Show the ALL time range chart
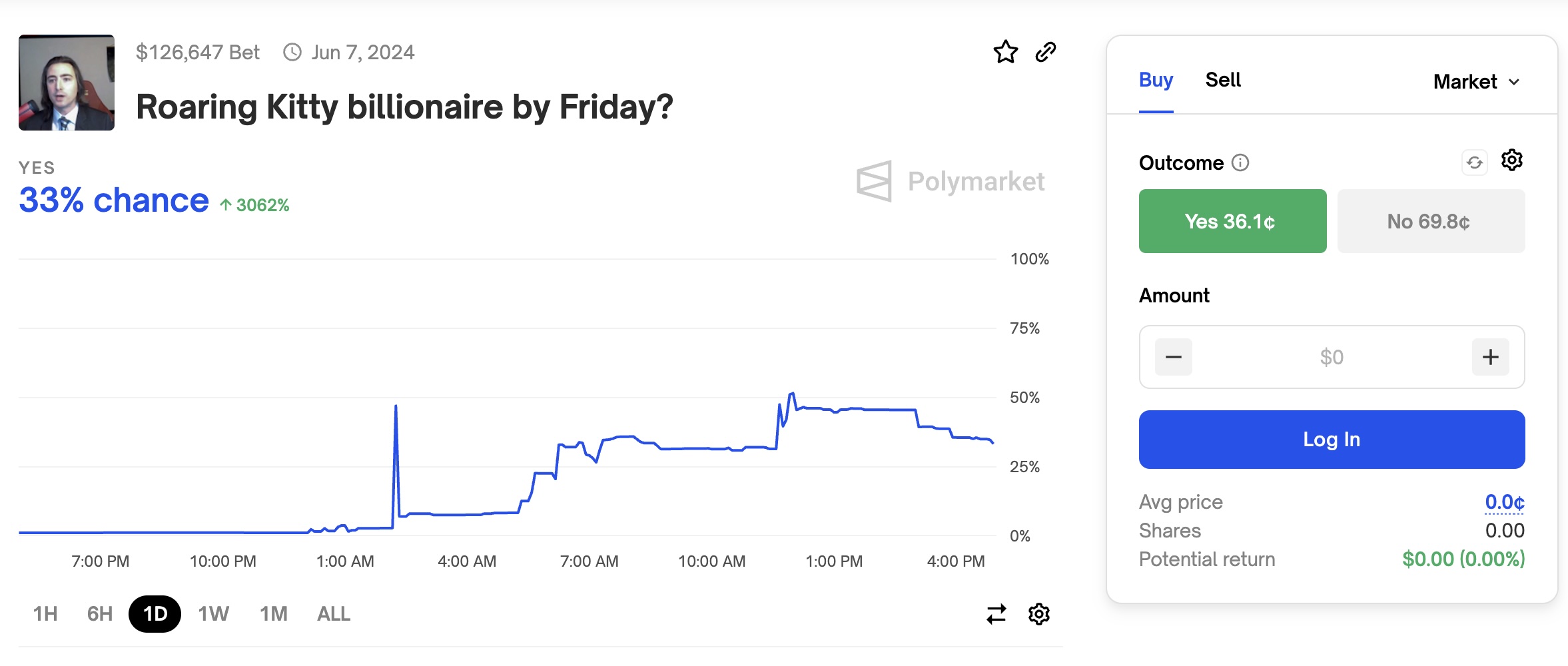The image size is (1568, 666). click(334, 614)
